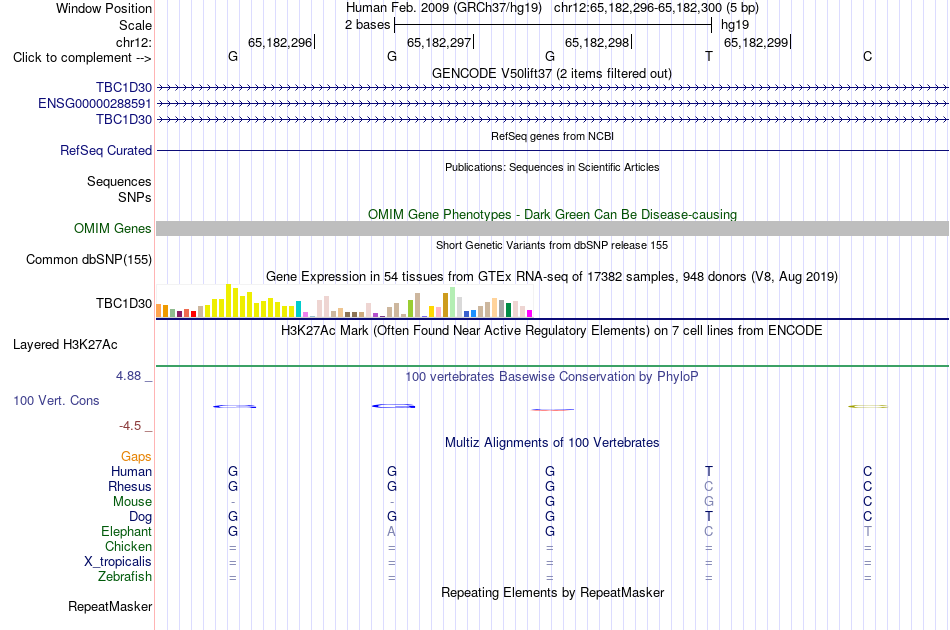Click the 'Human Feb. 2009 (GRCh37/hg19)' assembly text
The width and height of the screenshot is (950, 630).
(x=443, y=8)
